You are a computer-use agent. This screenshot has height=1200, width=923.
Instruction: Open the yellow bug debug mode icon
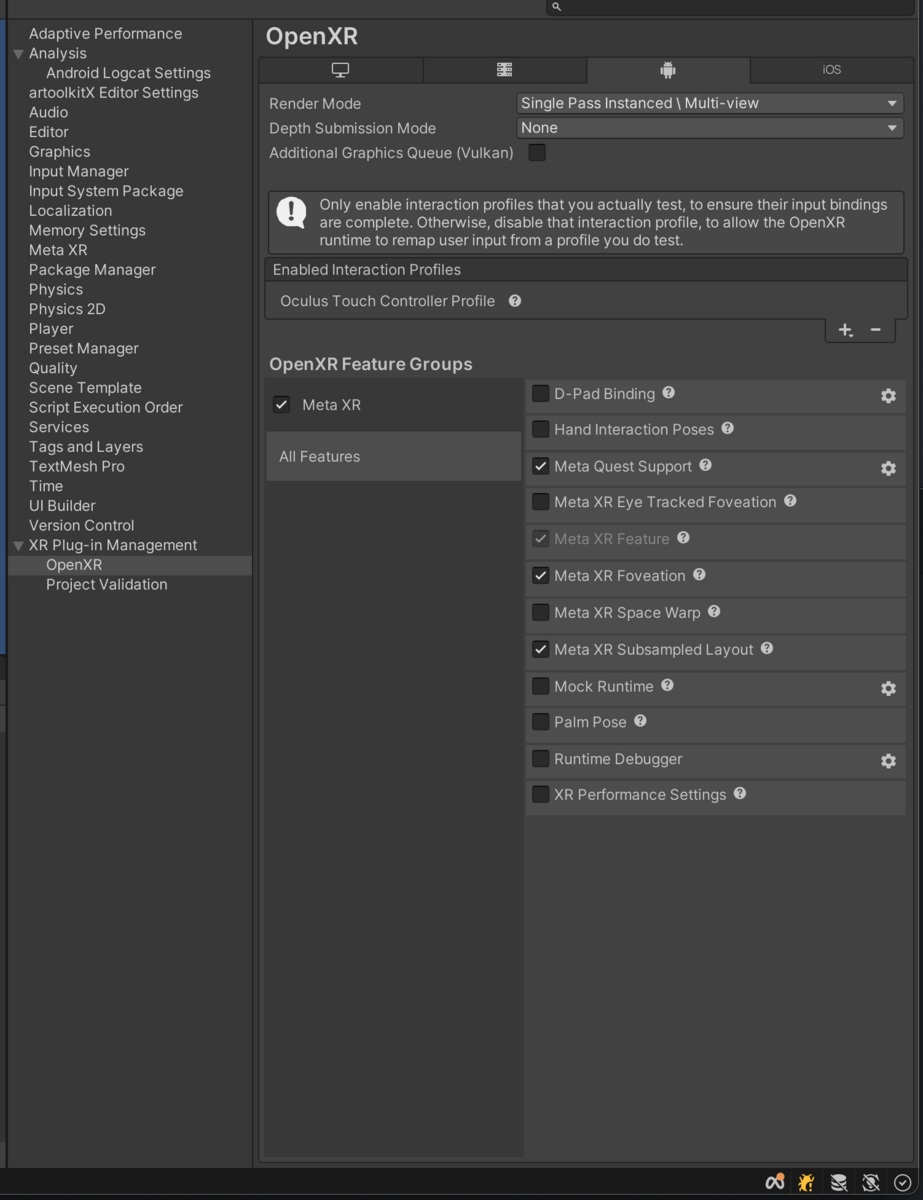pyautogui.click(x=806, y=1183)
